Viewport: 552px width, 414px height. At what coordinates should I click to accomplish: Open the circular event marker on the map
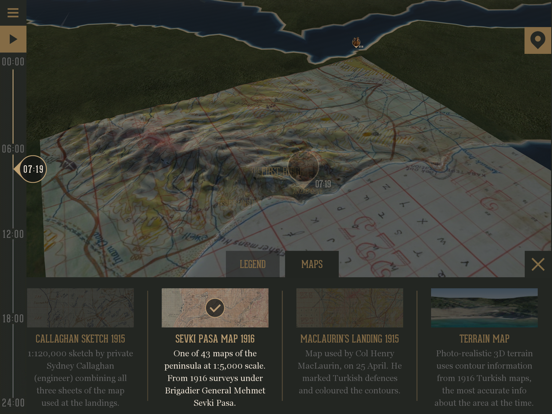point(303,167)
